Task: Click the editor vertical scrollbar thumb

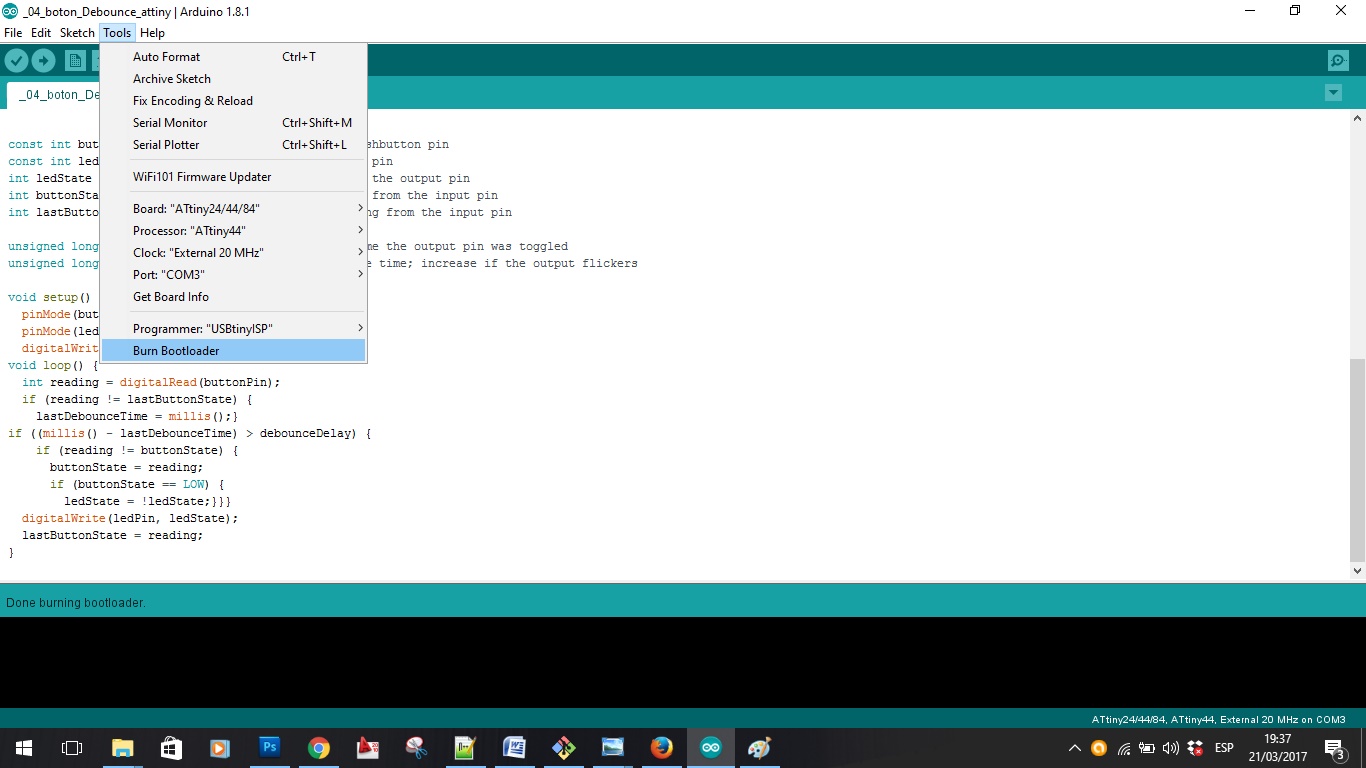Action: (x=1357, y=460)
